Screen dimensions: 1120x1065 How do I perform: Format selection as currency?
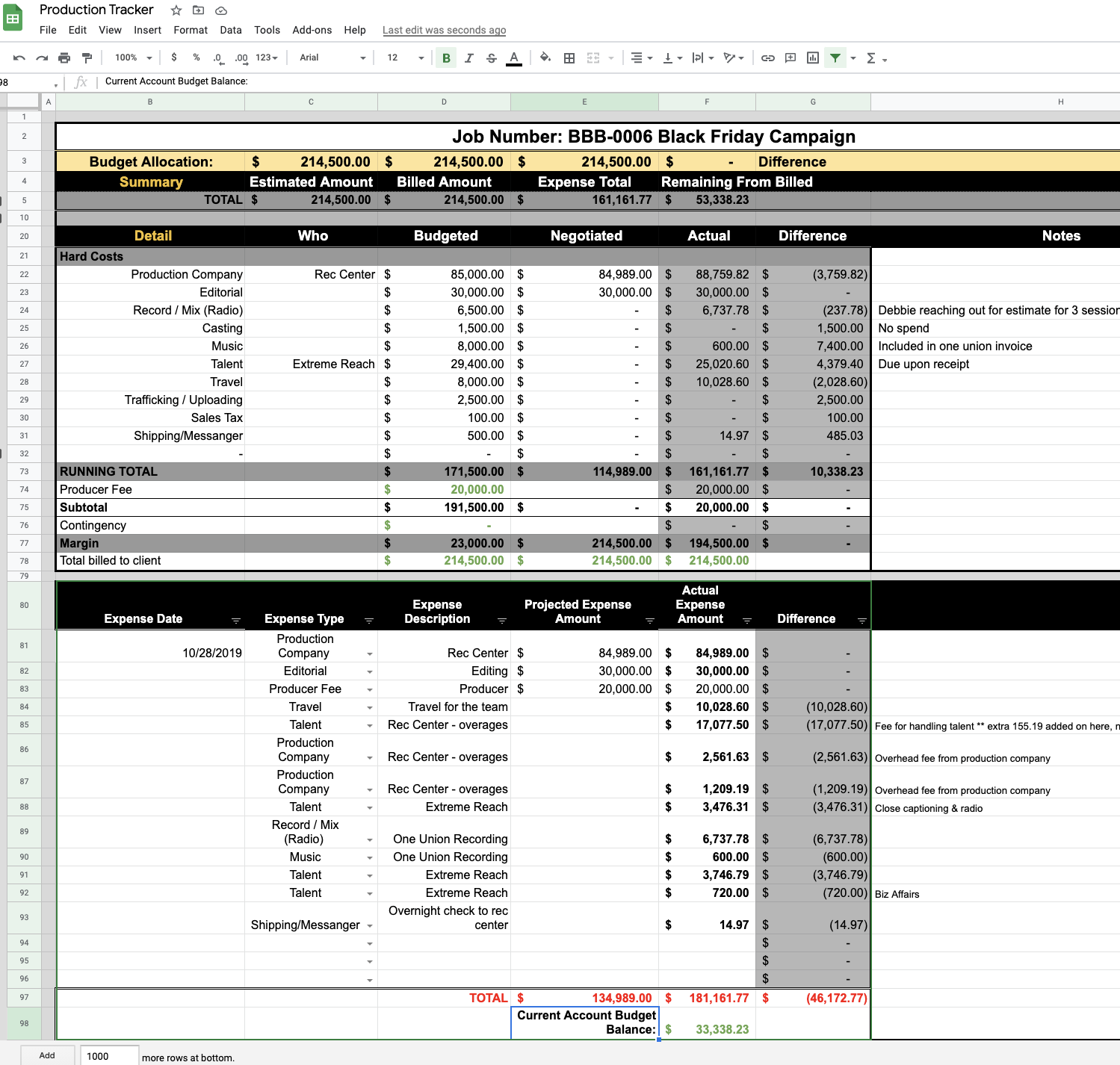coord(174,58)
